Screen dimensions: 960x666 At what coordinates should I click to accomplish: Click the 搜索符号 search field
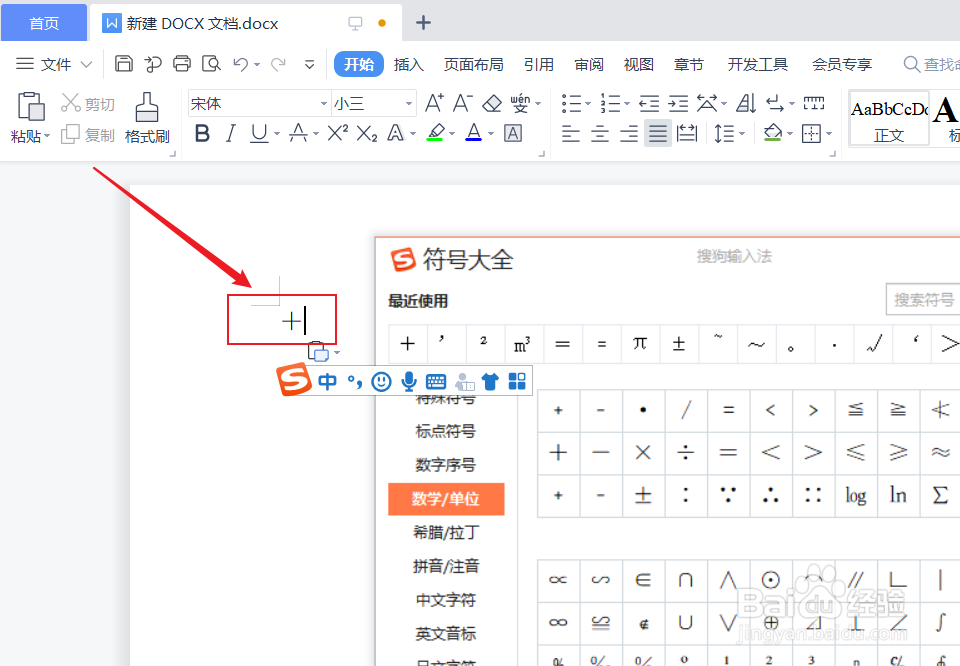pyautogui.click(x=923, y=299)
